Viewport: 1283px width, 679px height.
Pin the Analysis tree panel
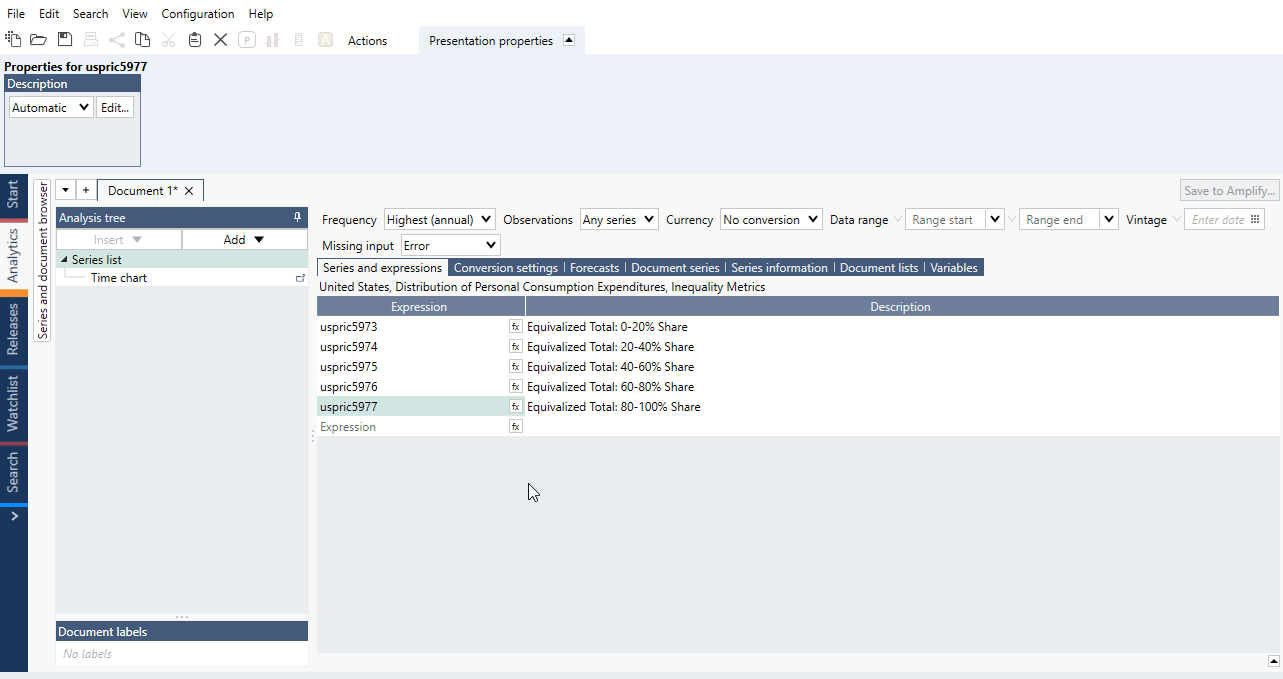(297, 217)
